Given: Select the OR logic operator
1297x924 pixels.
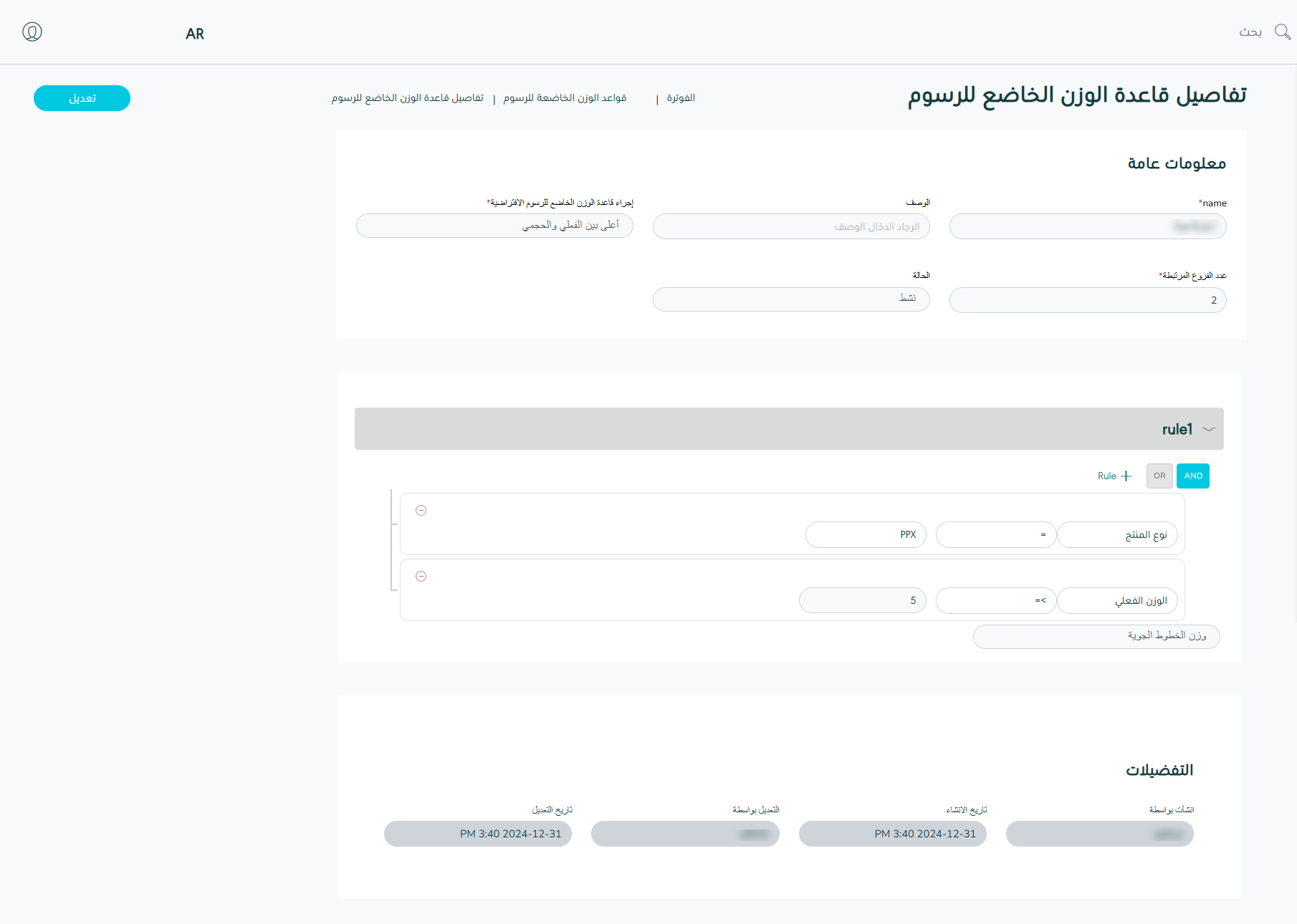Looking at the screenshot, I should tap(1159, 476).
